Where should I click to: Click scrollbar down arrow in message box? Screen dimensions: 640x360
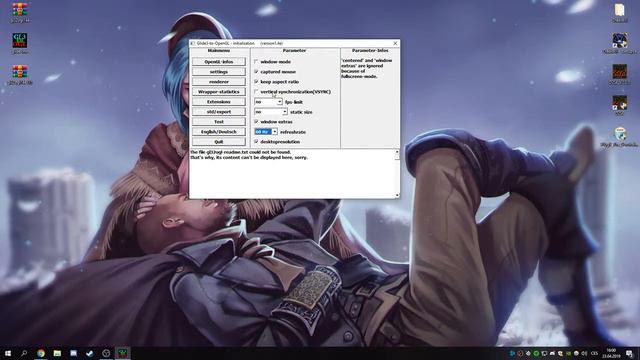397,196
